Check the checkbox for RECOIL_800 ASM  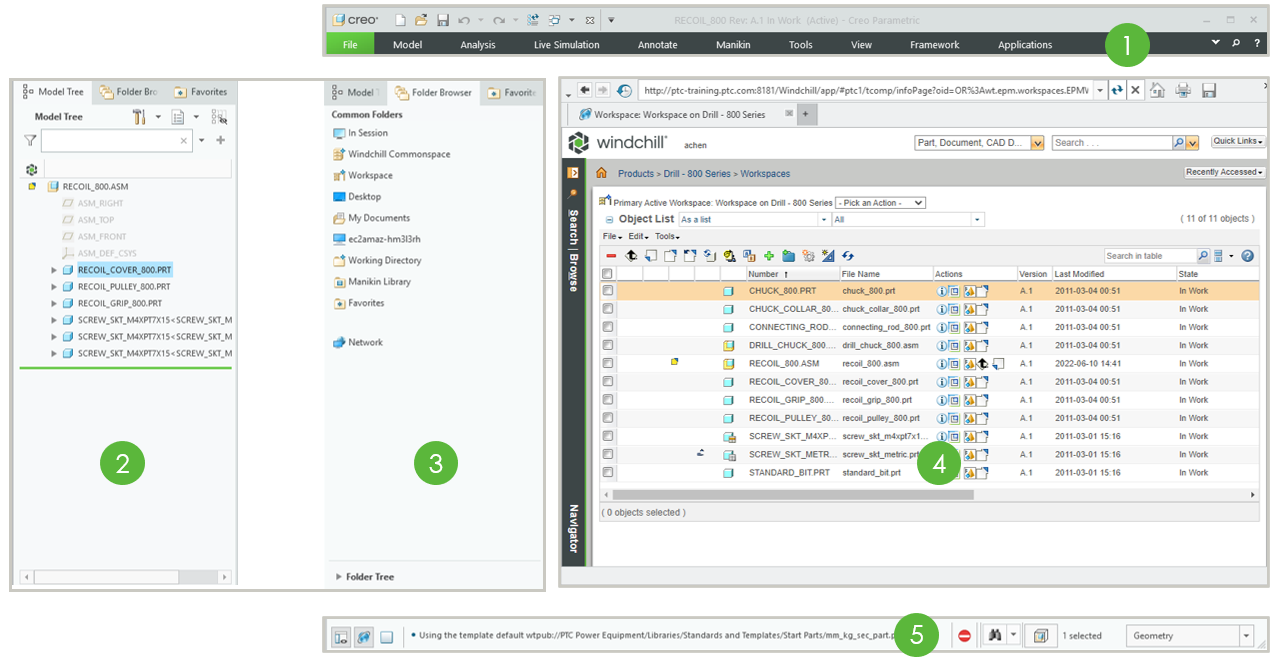[x=607, y=363]
